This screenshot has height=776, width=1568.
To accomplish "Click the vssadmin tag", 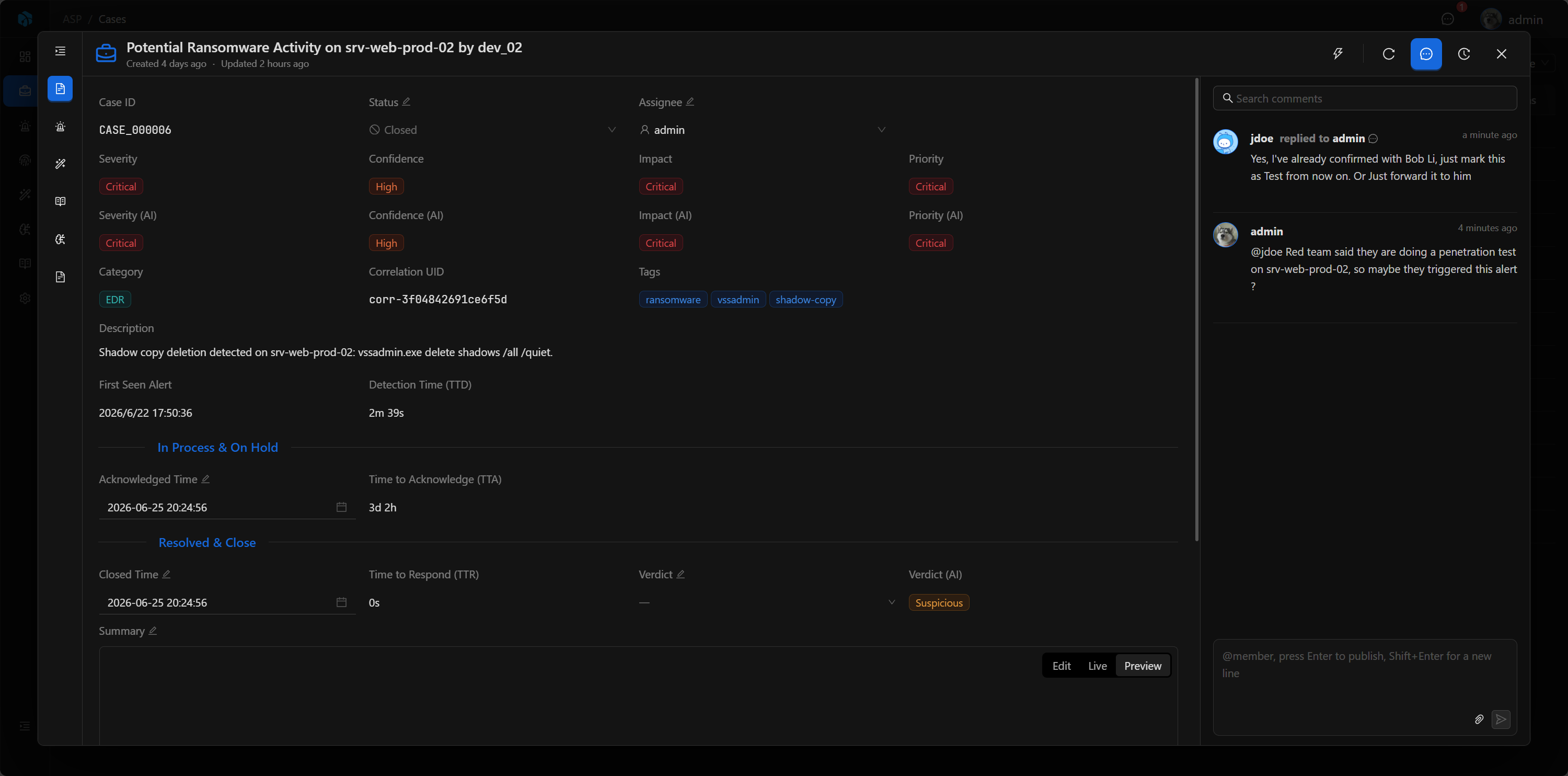I will click(x=737, y=300).
